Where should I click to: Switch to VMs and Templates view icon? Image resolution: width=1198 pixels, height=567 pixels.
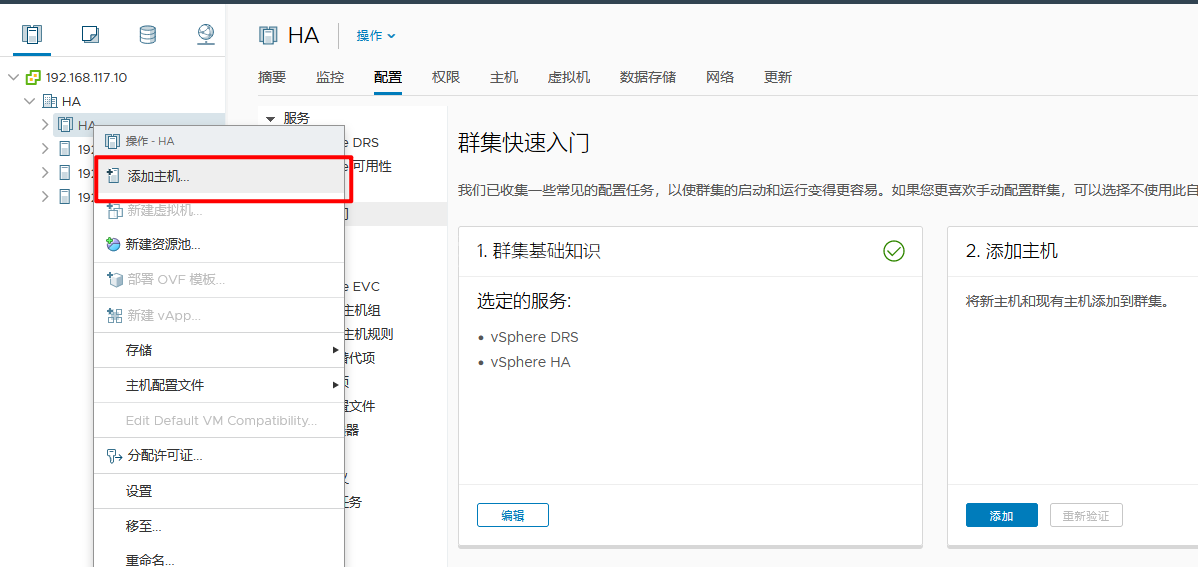tap(90, 35)
